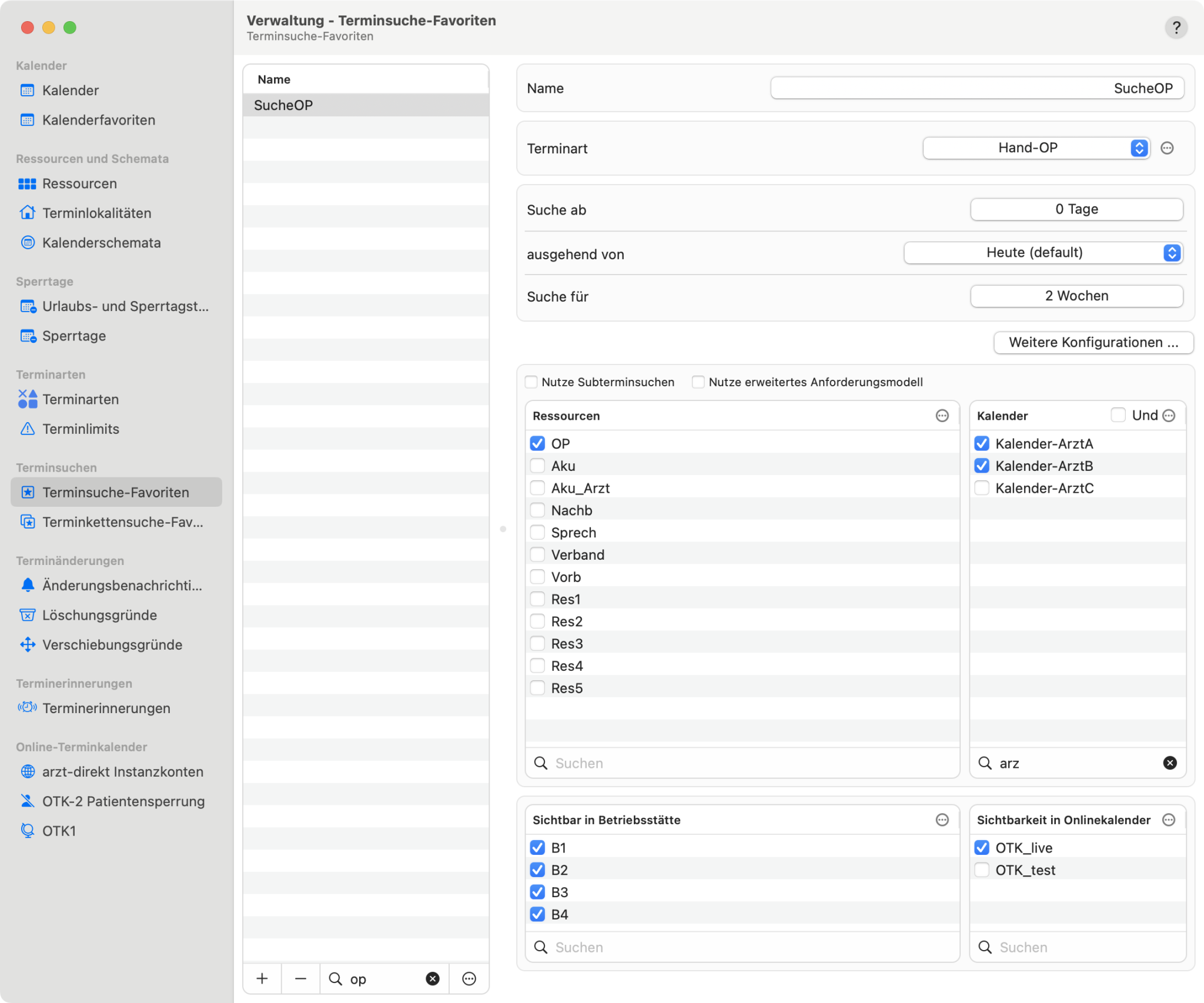
Task: Click the Name column header
Action: pyautogui.click(x=366, y=79)
